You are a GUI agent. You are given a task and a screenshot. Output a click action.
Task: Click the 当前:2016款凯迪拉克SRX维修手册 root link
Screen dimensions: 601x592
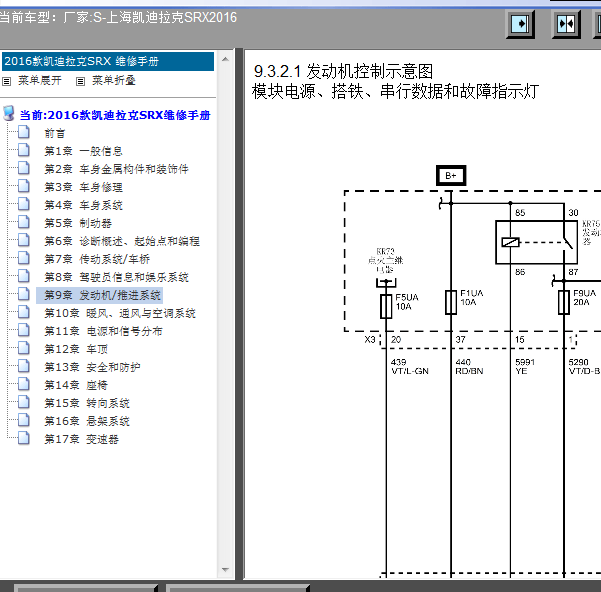[115, 115]
